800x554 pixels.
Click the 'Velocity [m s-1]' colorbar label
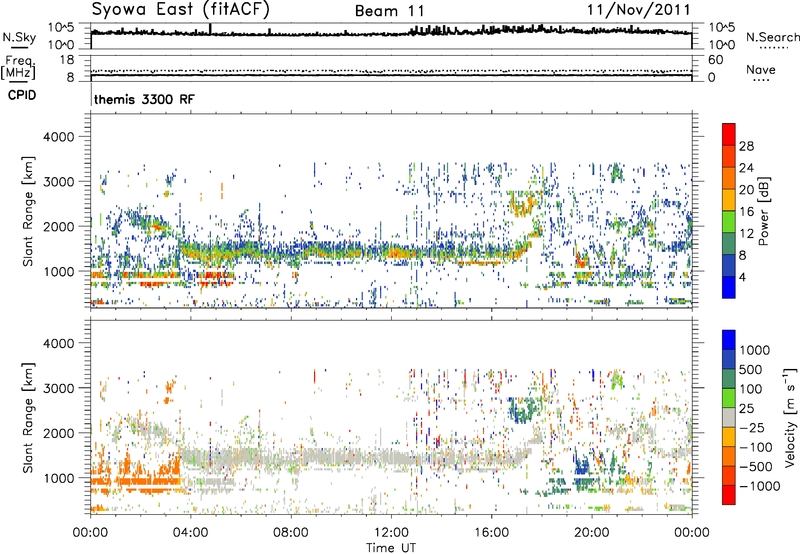point(790,417)
